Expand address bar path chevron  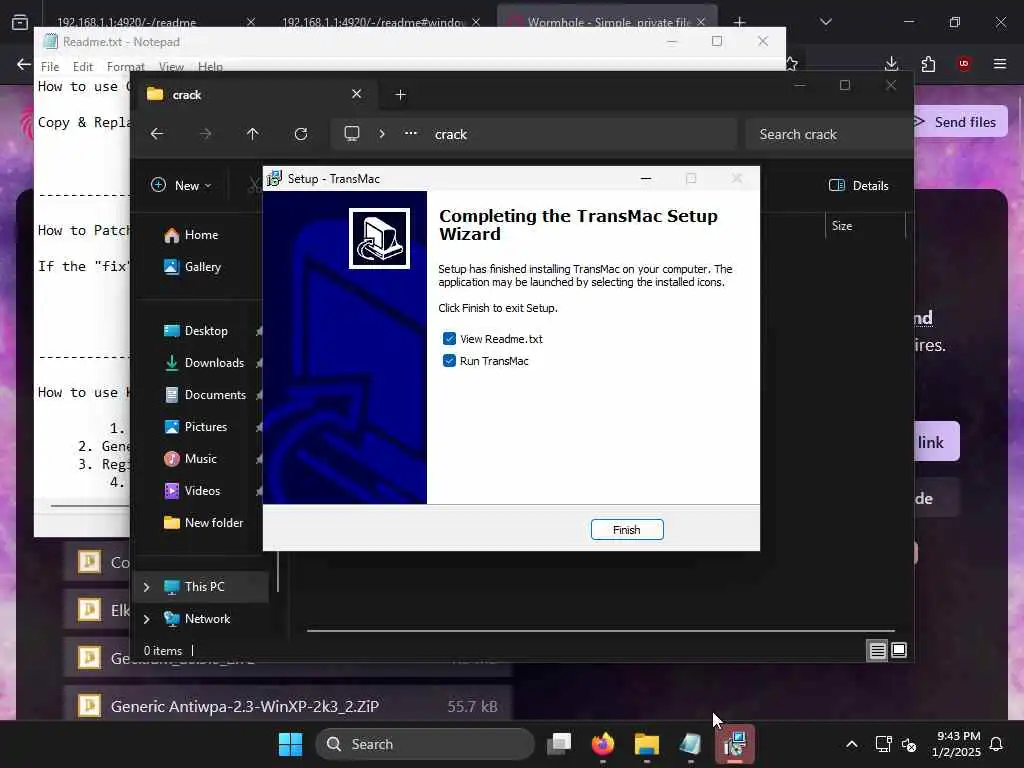[382, 134]
